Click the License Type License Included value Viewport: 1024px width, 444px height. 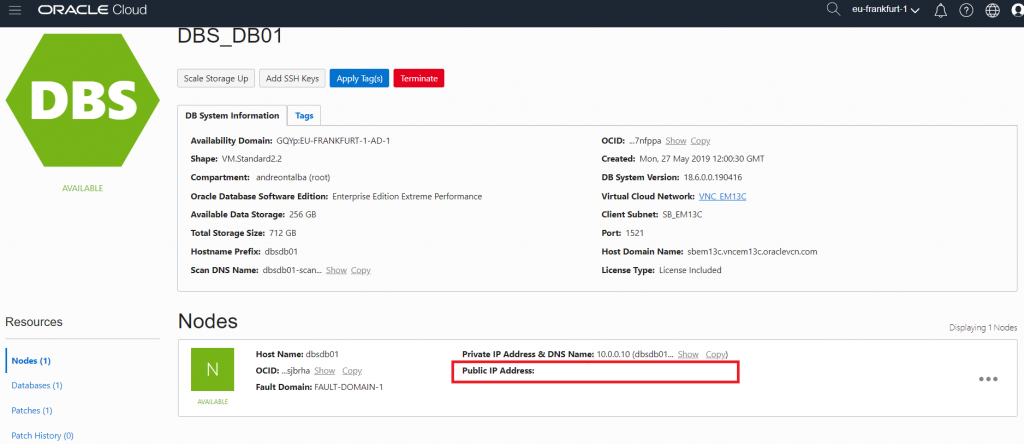pyautogui.click(x=690, y=270)
